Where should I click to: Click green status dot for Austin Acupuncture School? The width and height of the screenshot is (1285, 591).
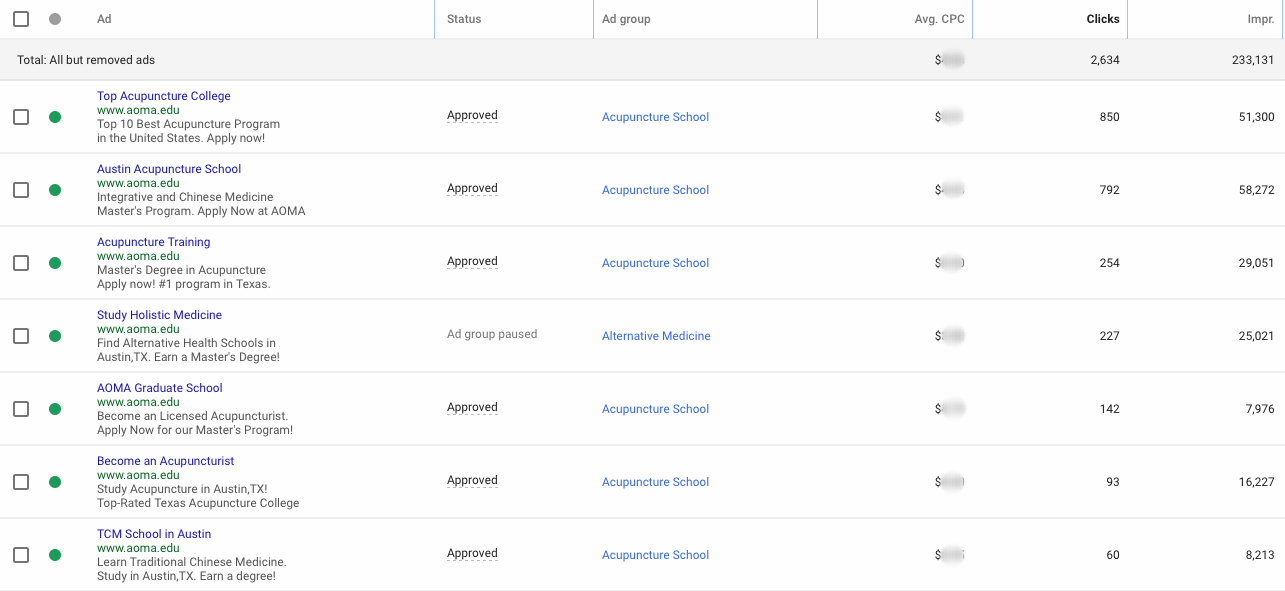[x=55, y=190]
